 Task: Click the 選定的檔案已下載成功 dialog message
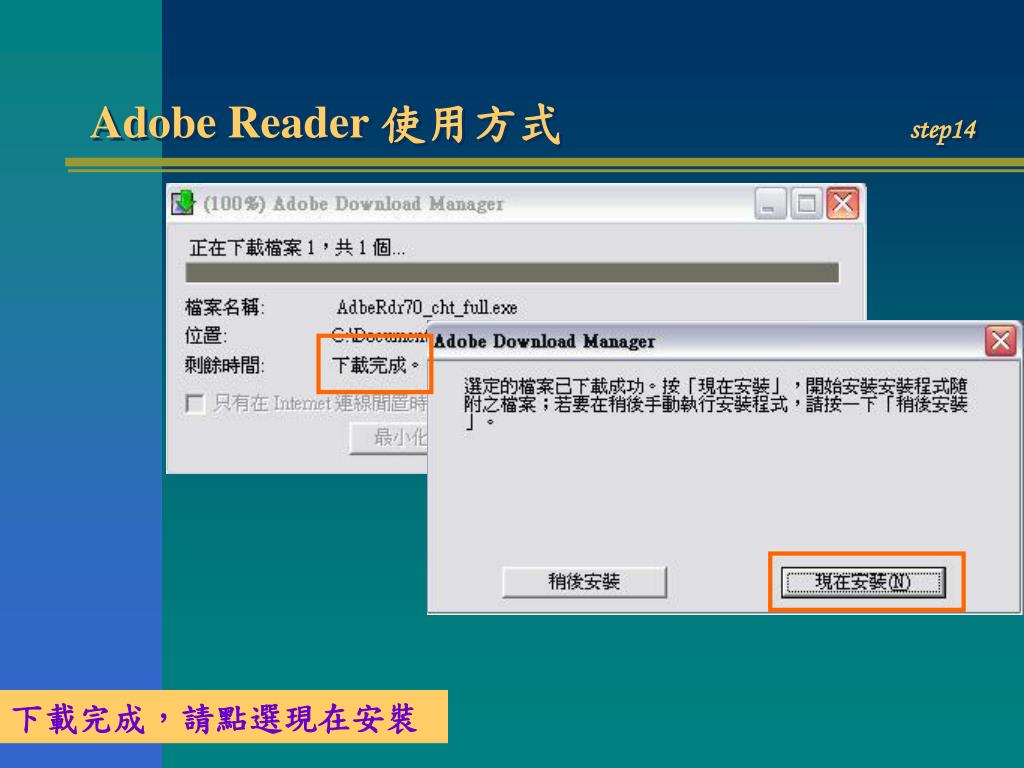(715, 404)
